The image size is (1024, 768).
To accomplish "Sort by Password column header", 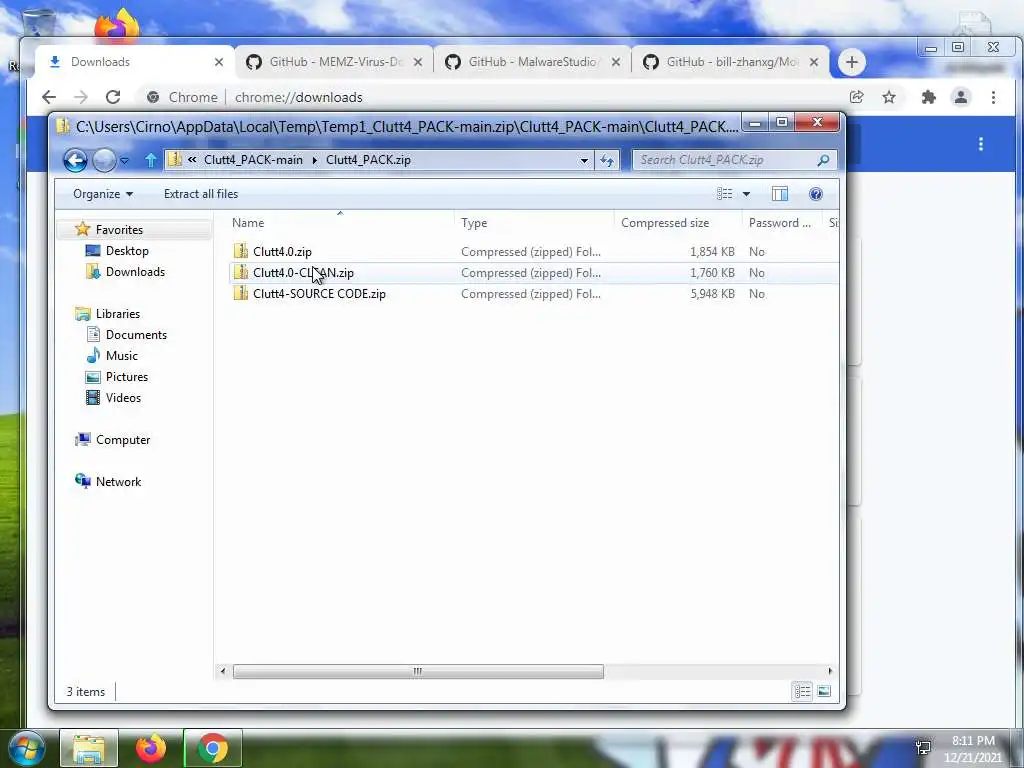I will pos(782,223).
